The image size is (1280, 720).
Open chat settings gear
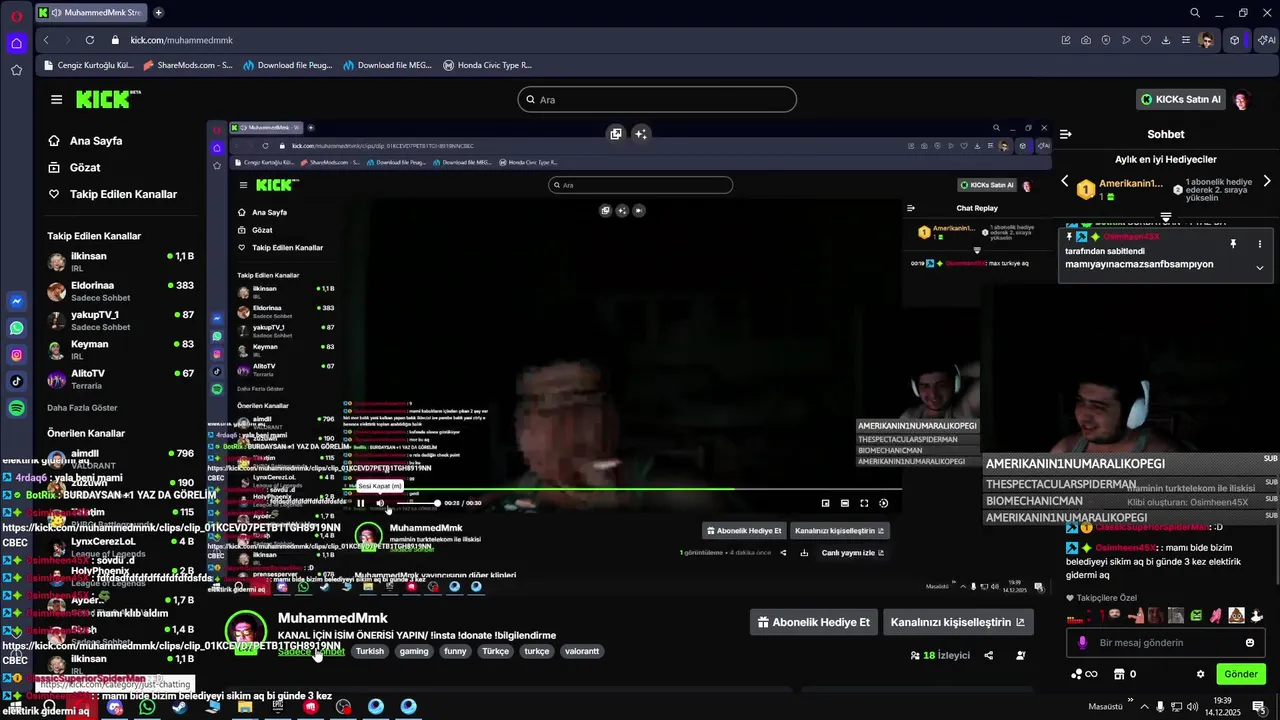1201,674
